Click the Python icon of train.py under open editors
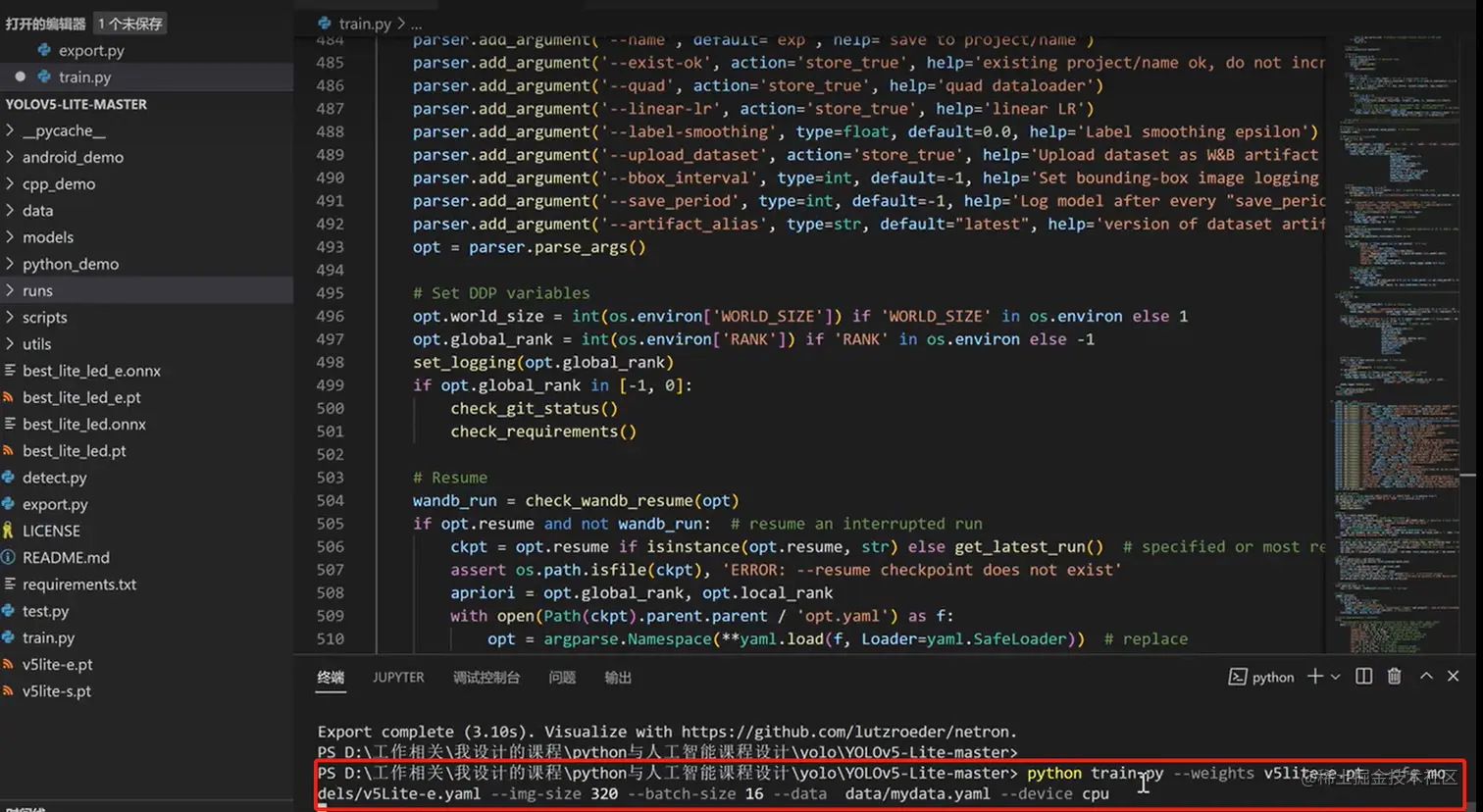1483x812 pixels. click(44, 76)
